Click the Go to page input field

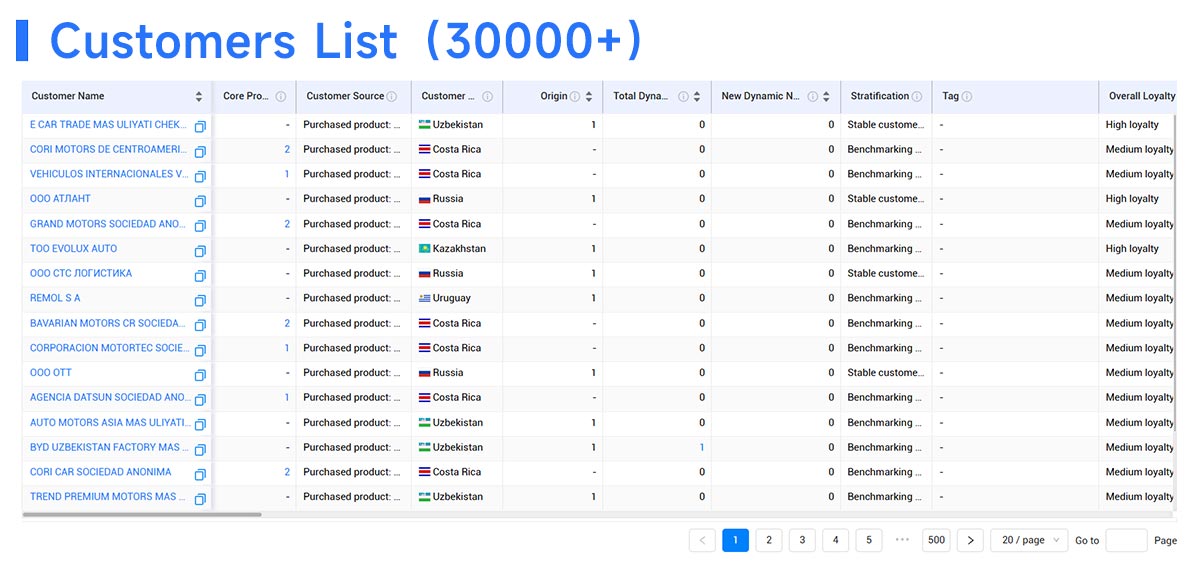(1126, 540)
